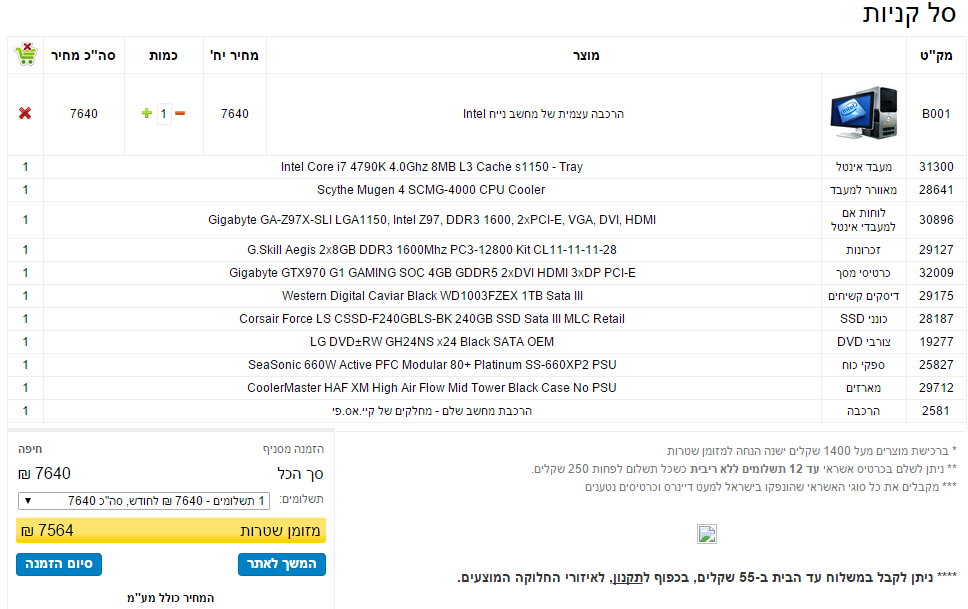Image resolution: width=968 pixels, height=609 pixels.
Task: Decrease quantity with the orange minus icon
Action: (180, 113)
